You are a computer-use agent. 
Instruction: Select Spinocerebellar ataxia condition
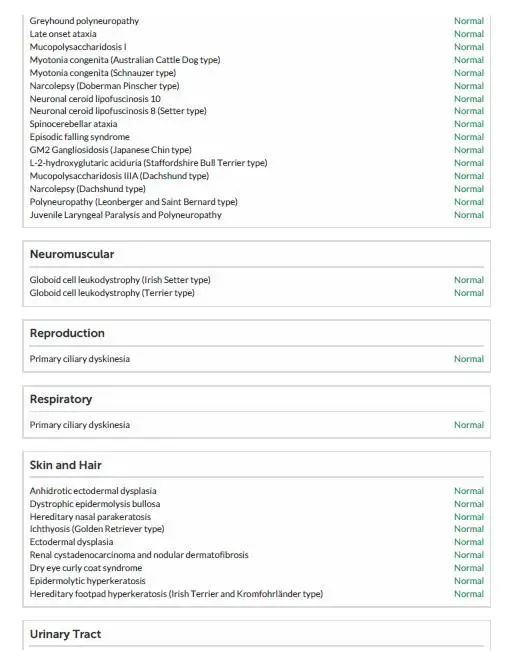coord(73,124)
